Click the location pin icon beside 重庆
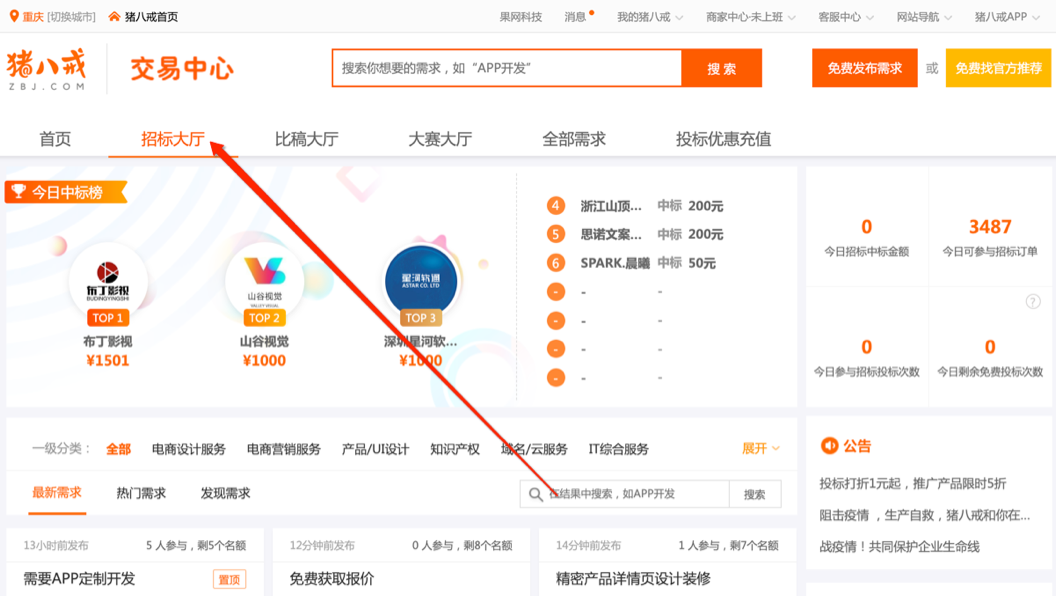 coord(13,16)
